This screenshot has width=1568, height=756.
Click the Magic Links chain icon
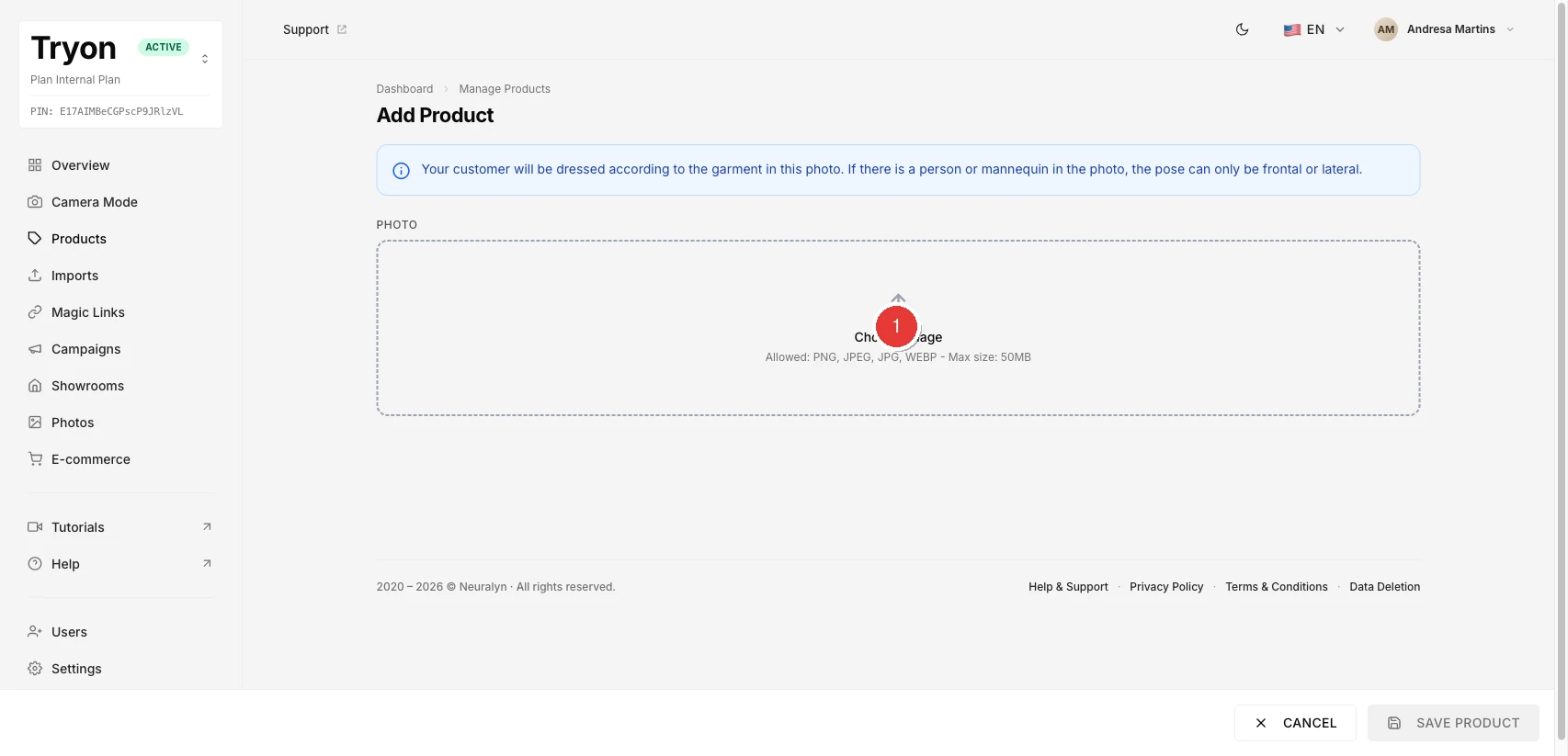35,312
